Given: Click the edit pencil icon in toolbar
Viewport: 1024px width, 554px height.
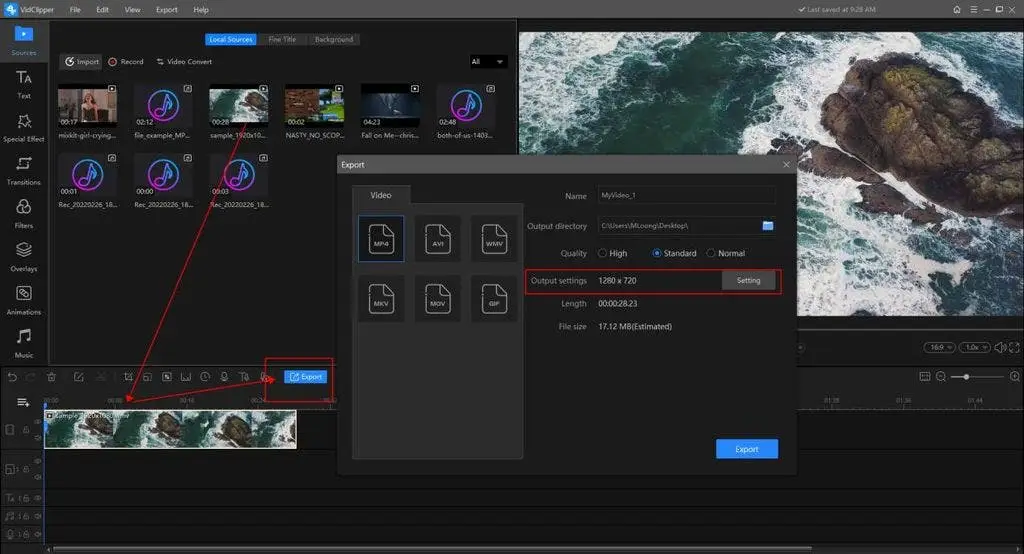Looking at the screenshot, I should click(x=78, y=377).
